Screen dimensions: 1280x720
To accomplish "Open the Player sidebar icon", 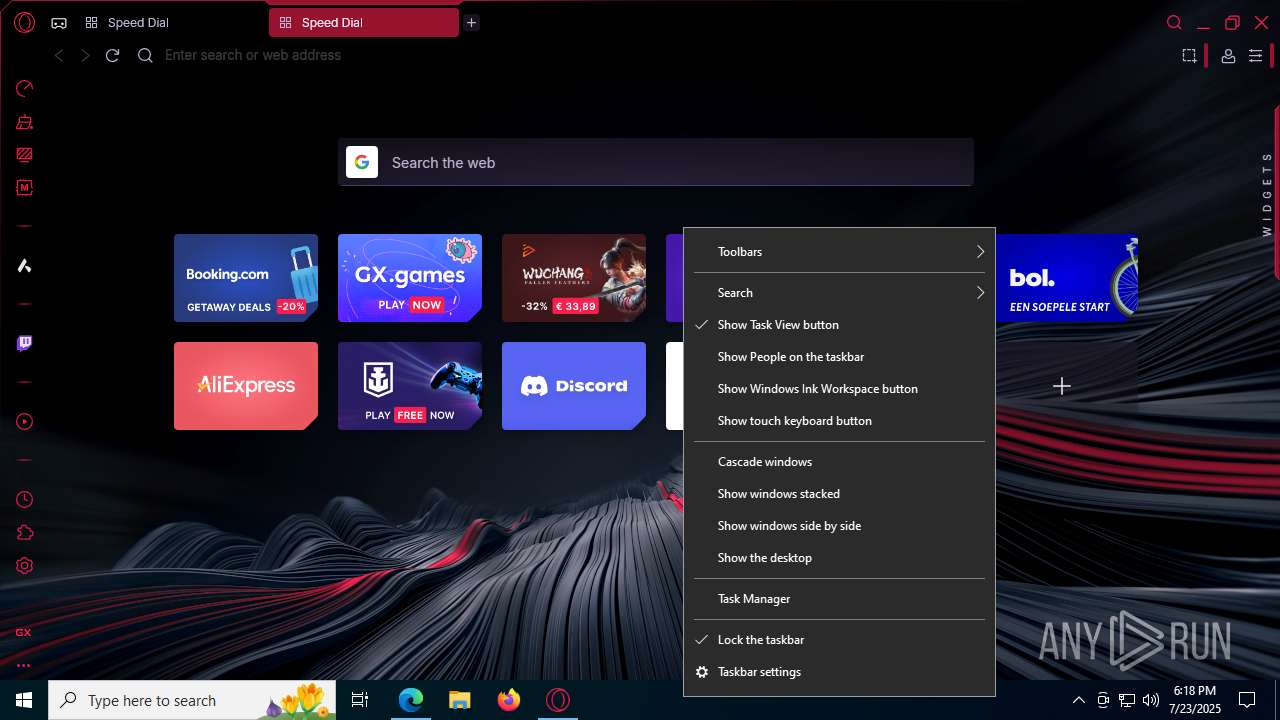I will tap(24, 422).
